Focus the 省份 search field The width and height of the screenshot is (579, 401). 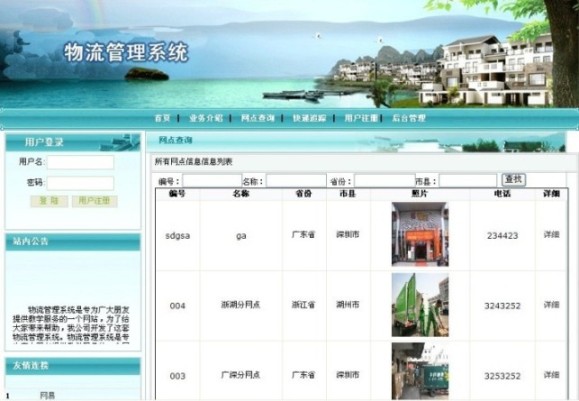pos(385,181)
